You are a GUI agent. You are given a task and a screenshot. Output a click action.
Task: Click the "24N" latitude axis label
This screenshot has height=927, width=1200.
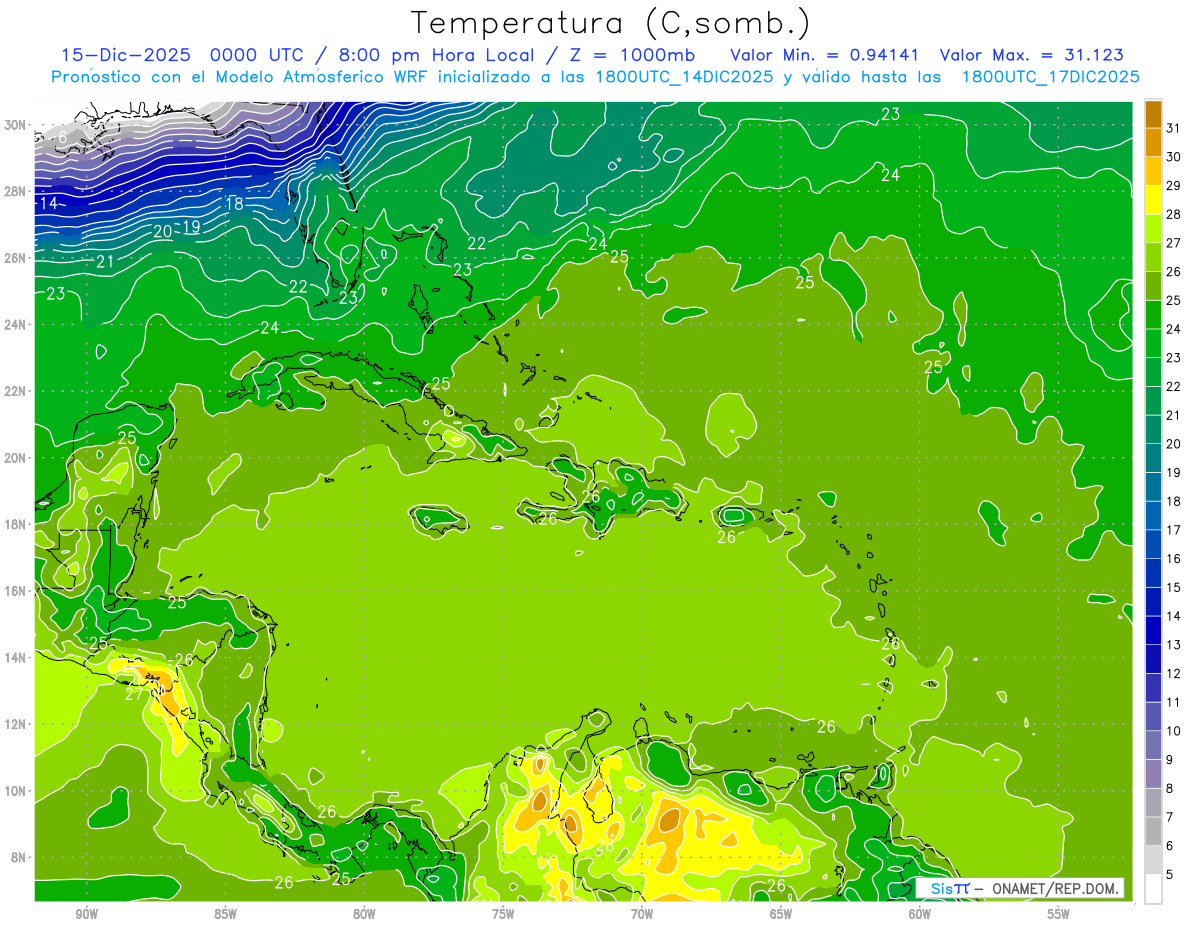click(15, 325)
